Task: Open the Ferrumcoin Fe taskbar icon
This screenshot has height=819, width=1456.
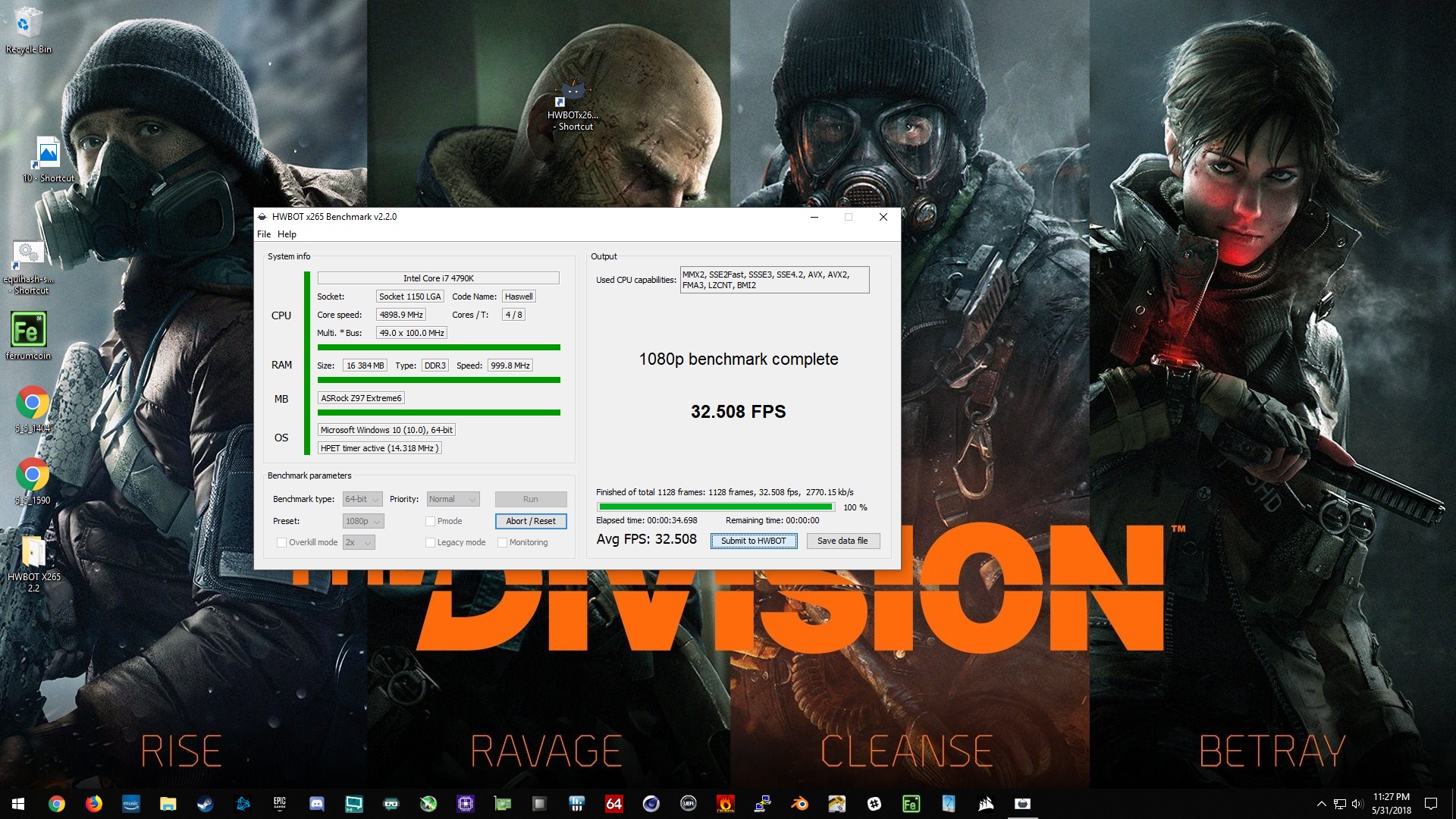Action: pos(911,804)
